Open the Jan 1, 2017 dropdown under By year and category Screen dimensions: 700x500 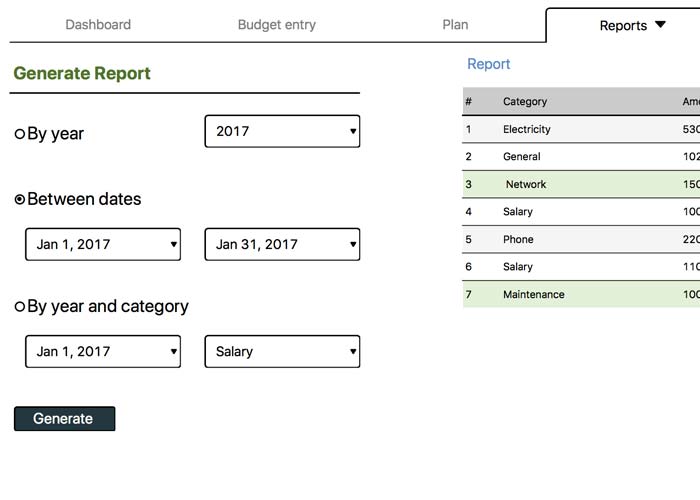pos(103,351)
